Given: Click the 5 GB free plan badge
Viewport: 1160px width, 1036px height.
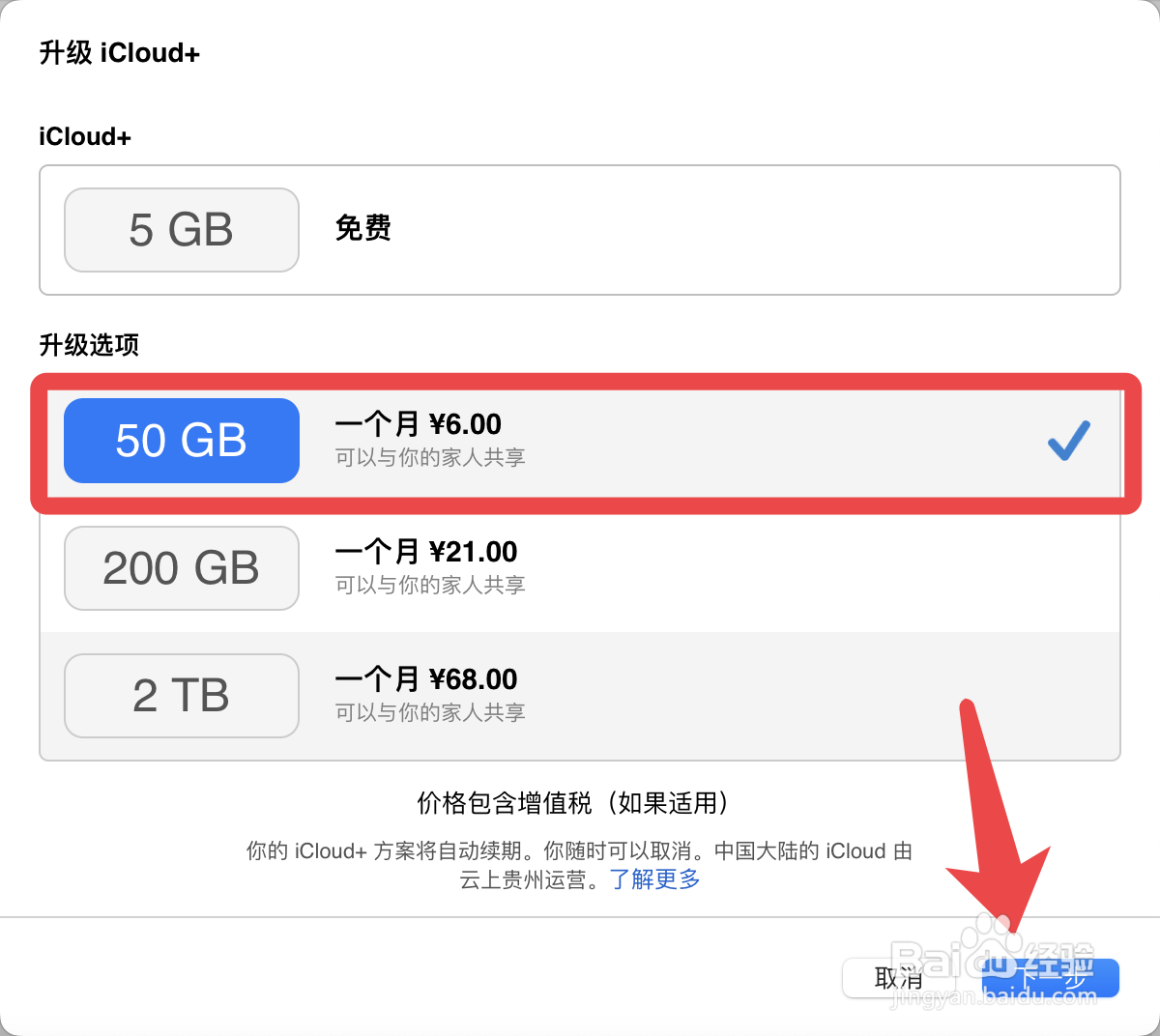Looking at the screenshot, I should coord(182,230).
